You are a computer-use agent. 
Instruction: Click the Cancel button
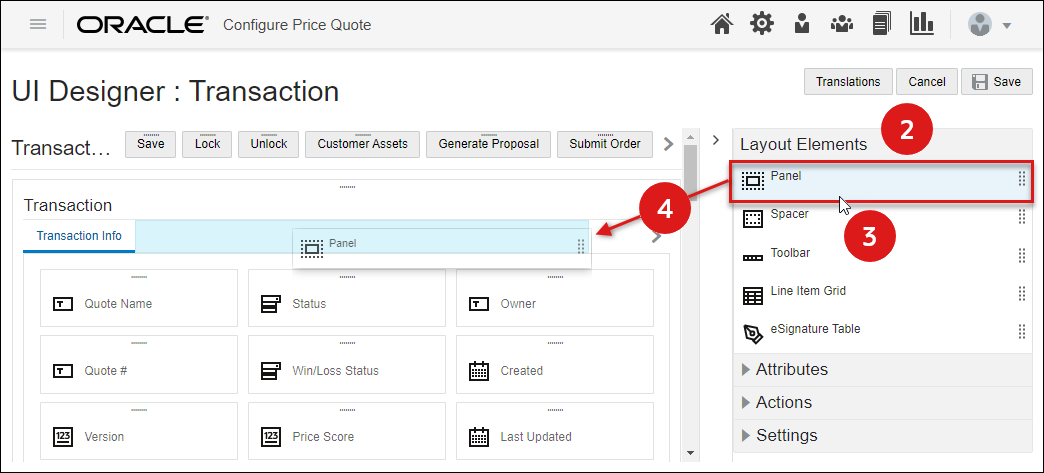tap(927, 82)
